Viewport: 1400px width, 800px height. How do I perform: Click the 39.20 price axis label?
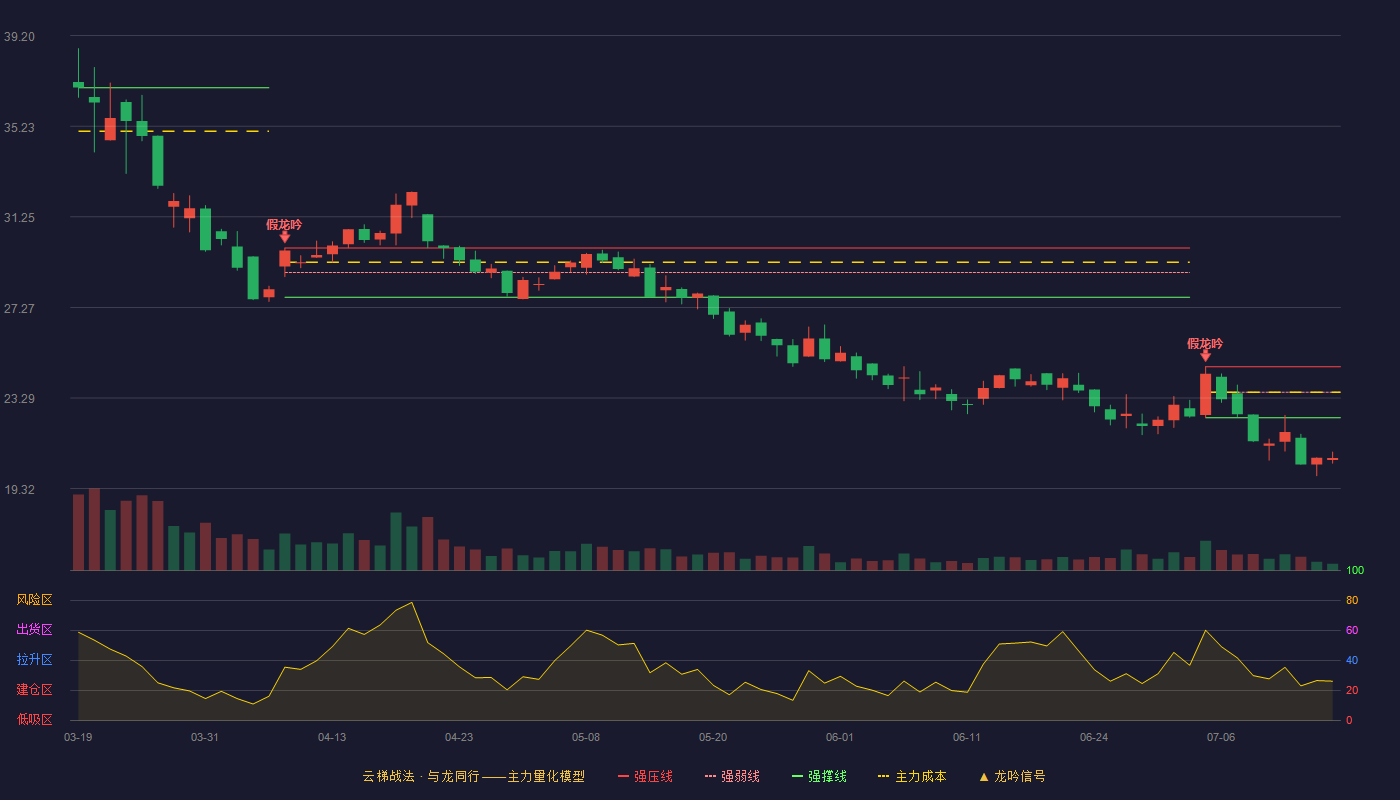point(19,37)
